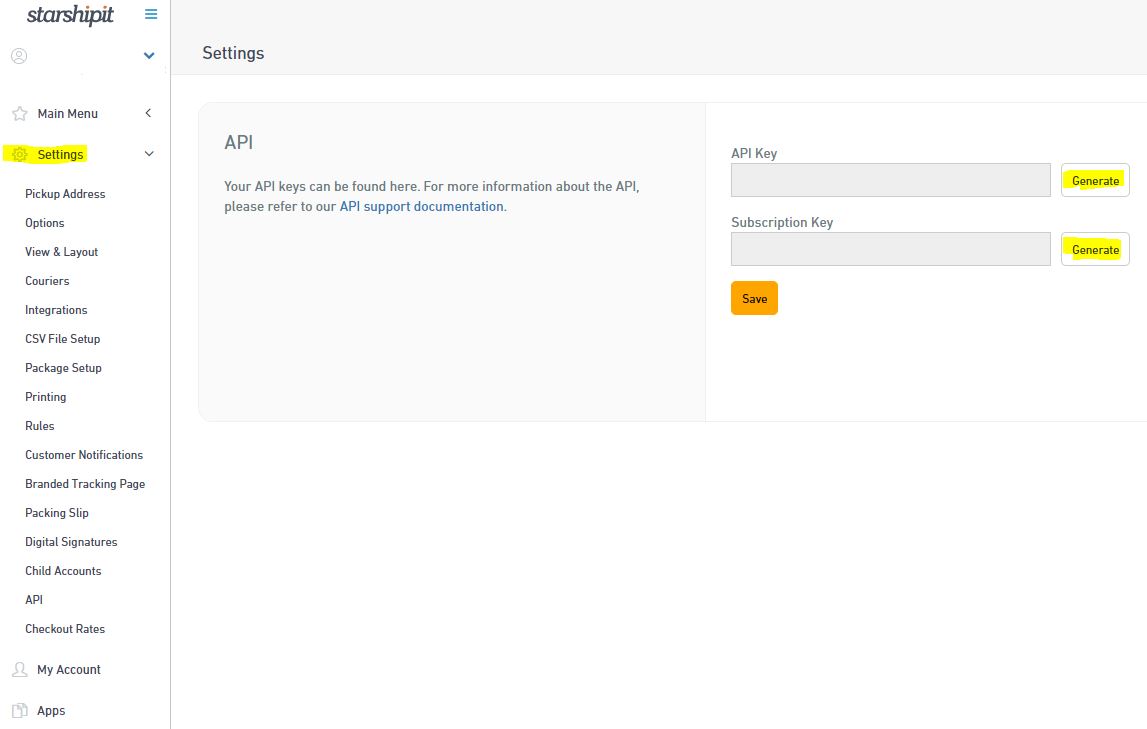Screen dimensions: 1147x729
Task: Go to Integrations in the sidebar
Action: pos(56,310)
